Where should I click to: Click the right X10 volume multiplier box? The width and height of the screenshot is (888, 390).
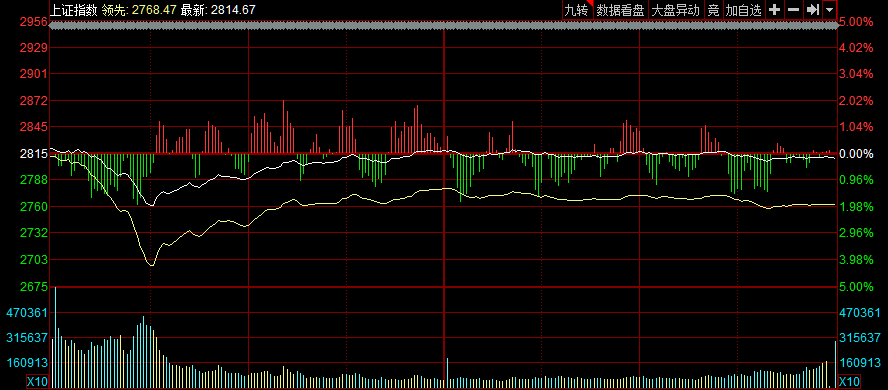(849, 381)
